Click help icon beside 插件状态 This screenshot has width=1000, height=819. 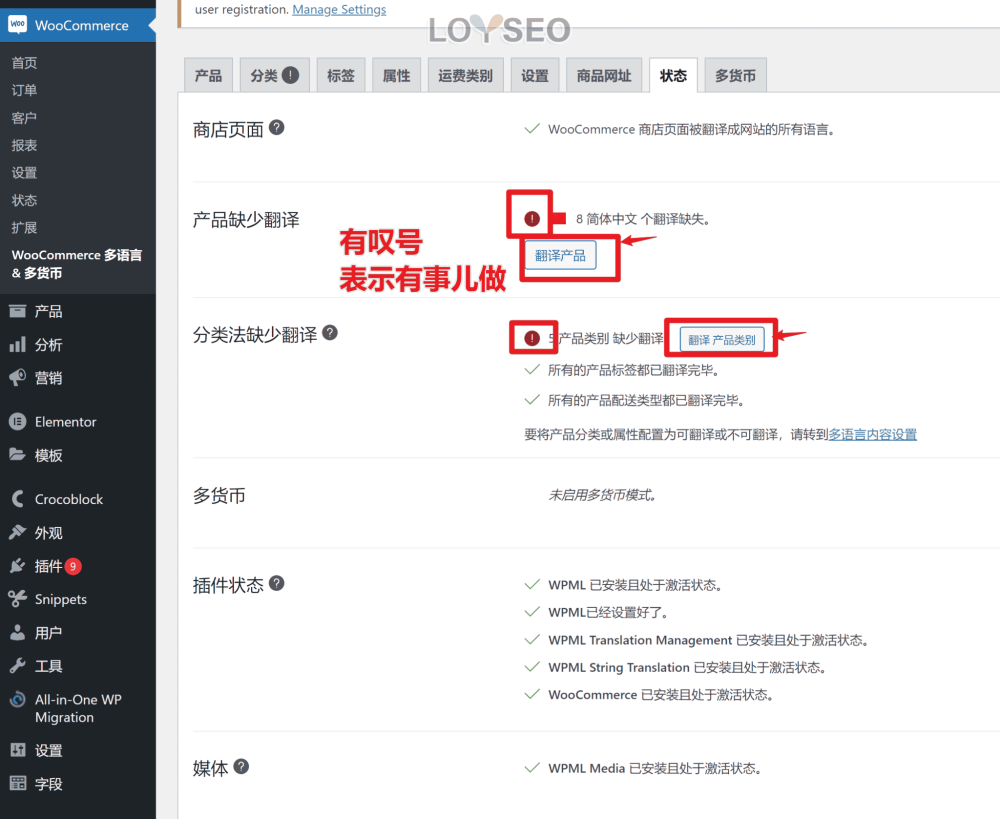(x=276, y=583)
